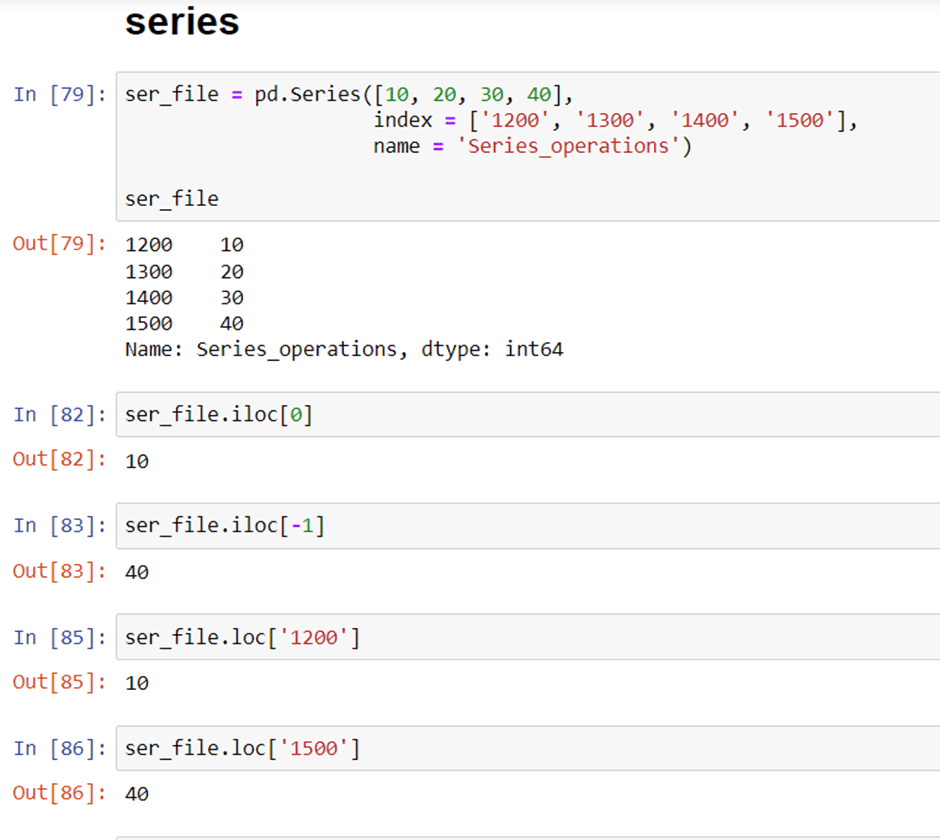
Task: Click the Out[85] output prompt
Action: click(x=59, y=682)
